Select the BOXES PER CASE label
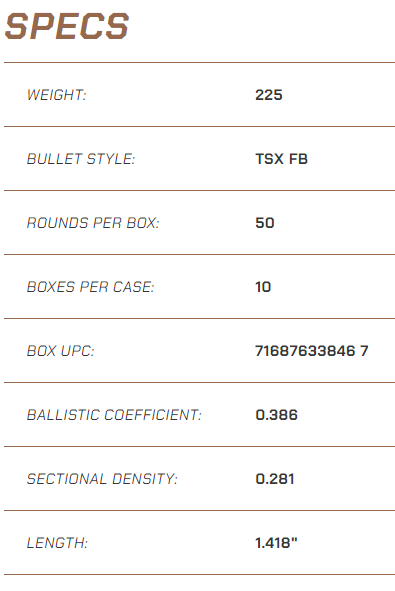The image size is (395, 591). pyautogui.click(x=90, y=287)
